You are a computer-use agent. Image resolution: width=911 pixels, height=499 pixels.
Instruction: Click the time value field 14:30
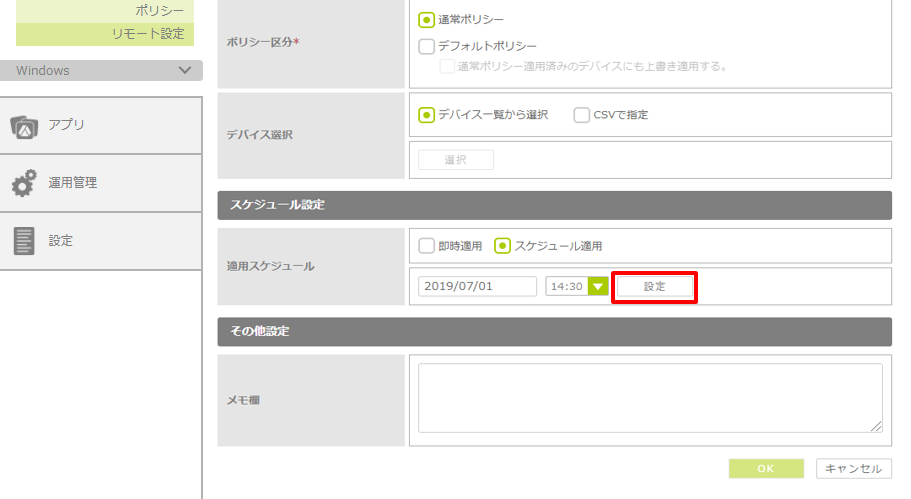[x=566, y=287]
